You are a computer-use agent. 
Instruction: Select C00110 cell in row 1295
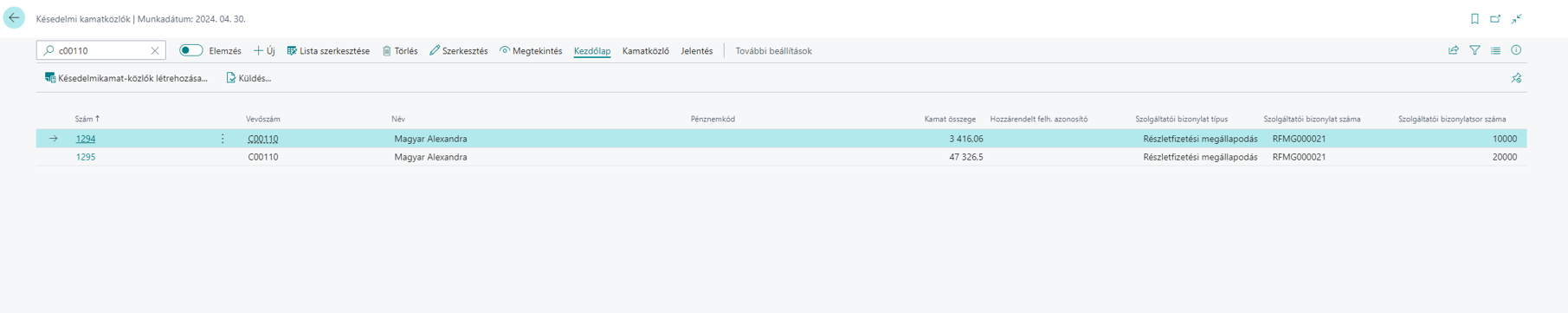point(263,157)
